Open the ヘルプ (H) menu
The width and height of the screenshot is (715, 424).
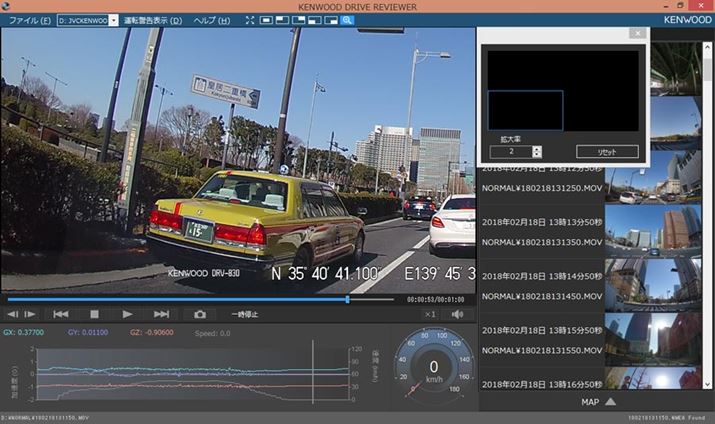click(x=211, y=20)
